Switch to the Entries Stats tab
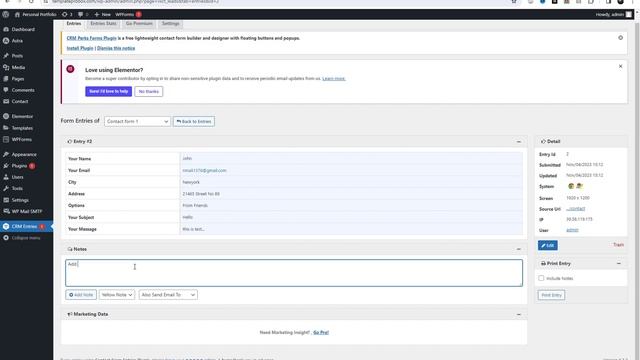 point(103,24)
